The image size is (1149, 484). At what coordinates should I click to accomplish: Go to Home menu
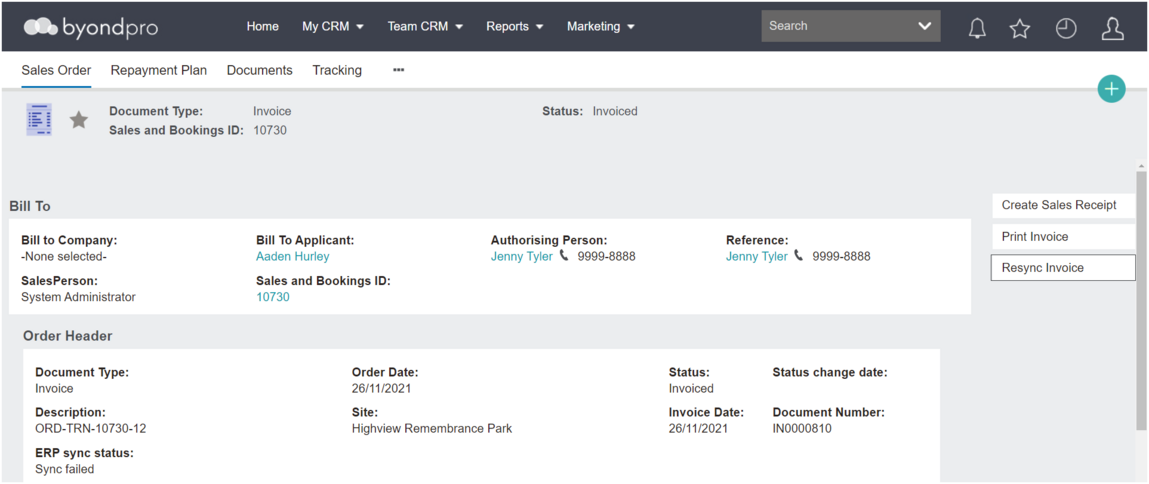tap(262, 26)
